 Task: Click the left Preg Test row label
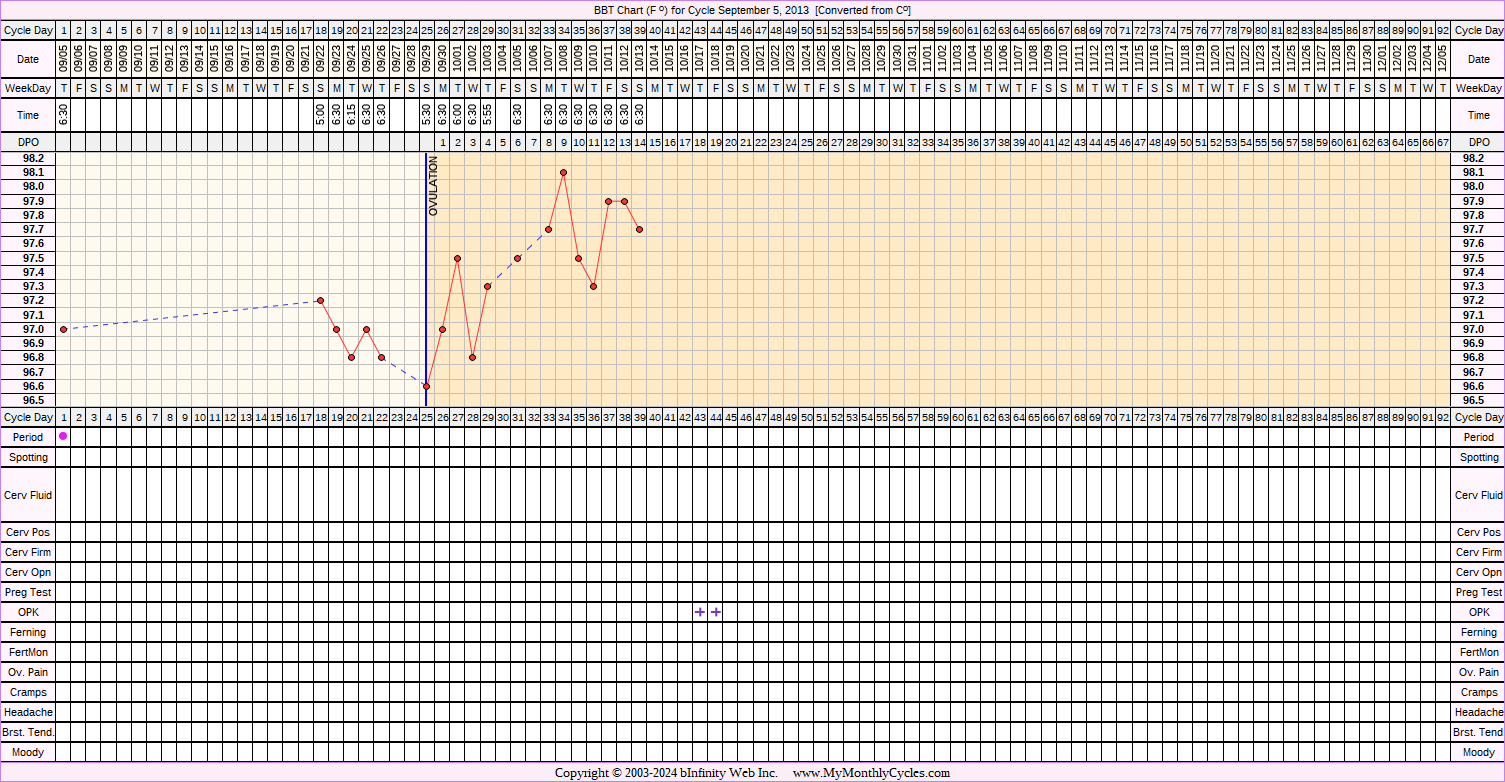click(27, 592)
